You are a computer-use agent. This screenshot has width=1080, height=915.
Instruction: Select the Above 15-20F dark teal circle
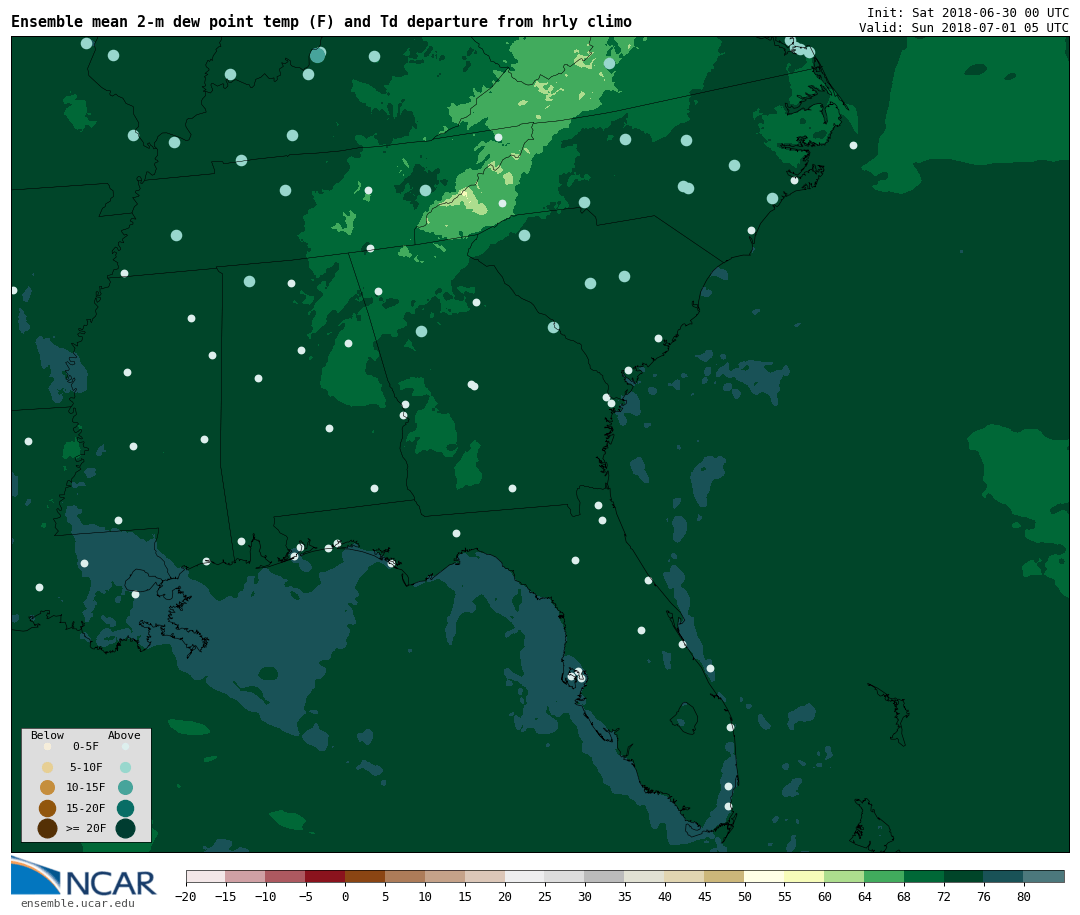click(125, 808)
